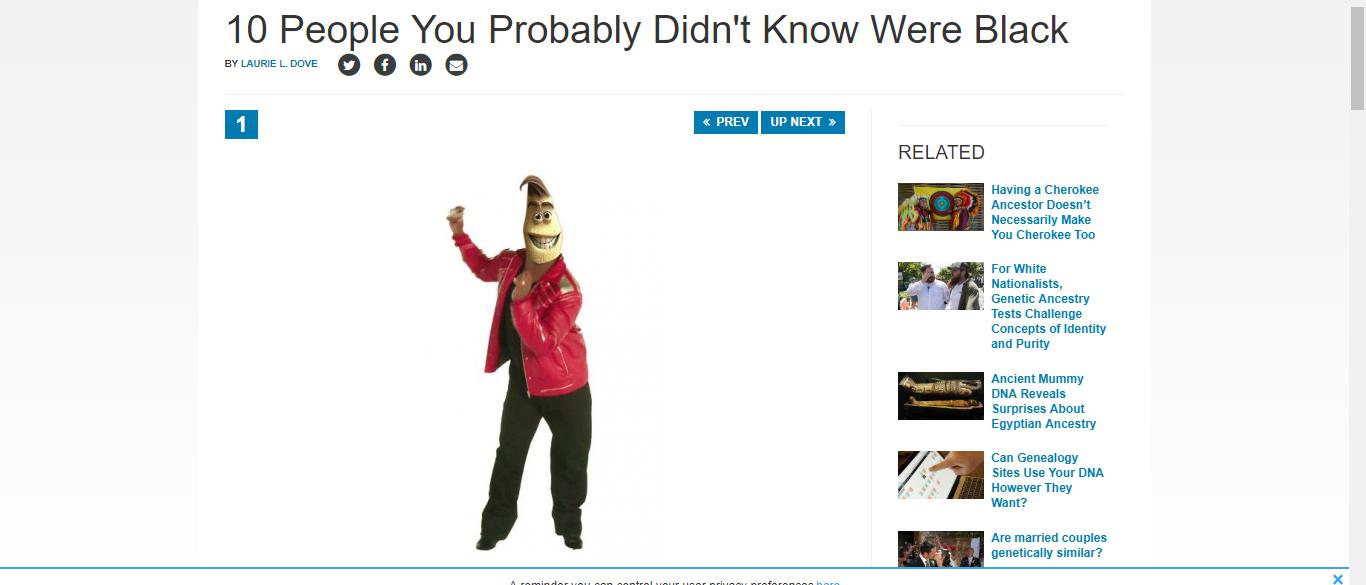Share the article via email icon
Viewport: 1366px width, 585px height.
pos(457,65)
